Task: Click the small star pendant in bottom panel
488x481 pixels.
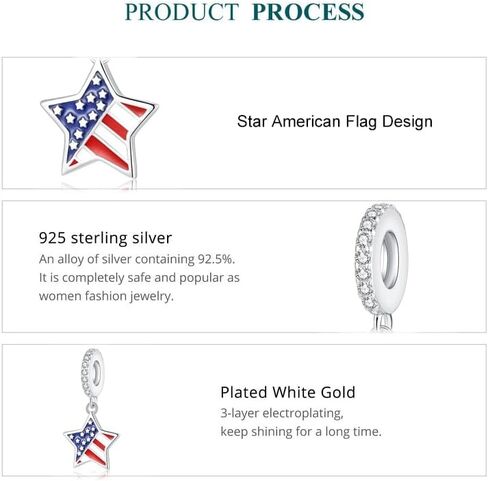Action: coord(91,441)
